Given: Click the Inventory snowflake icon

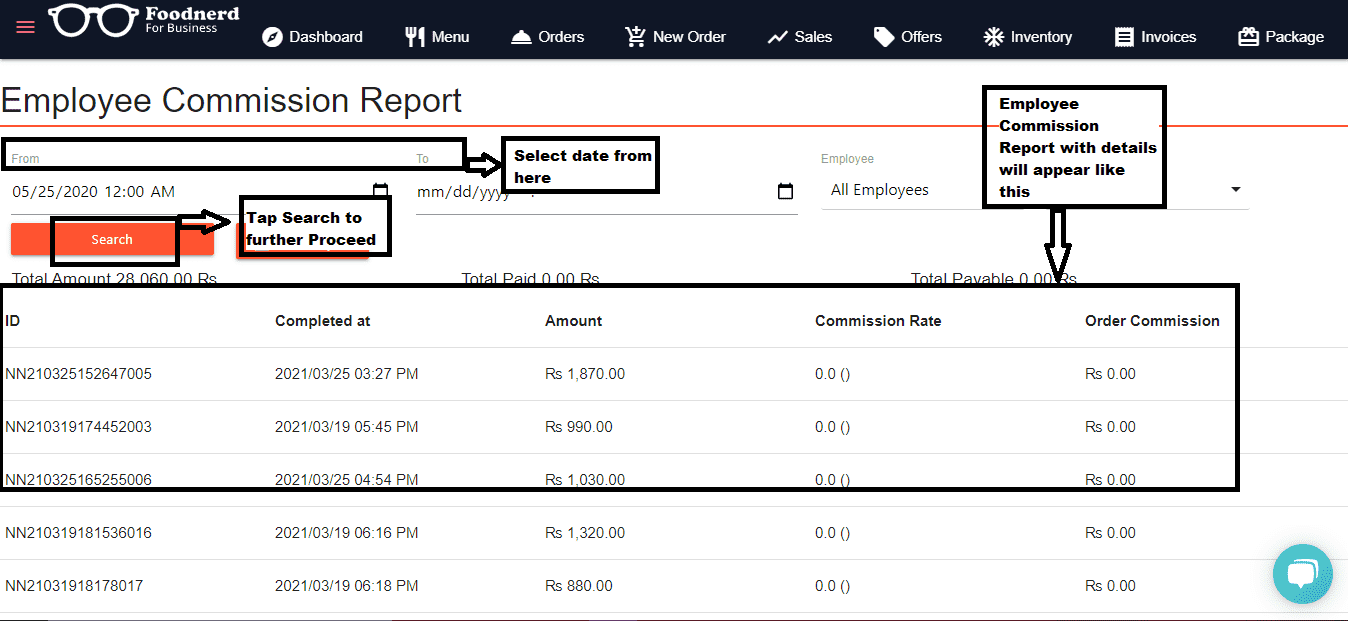Looking at the screenshot, I should tap(993, 37).
